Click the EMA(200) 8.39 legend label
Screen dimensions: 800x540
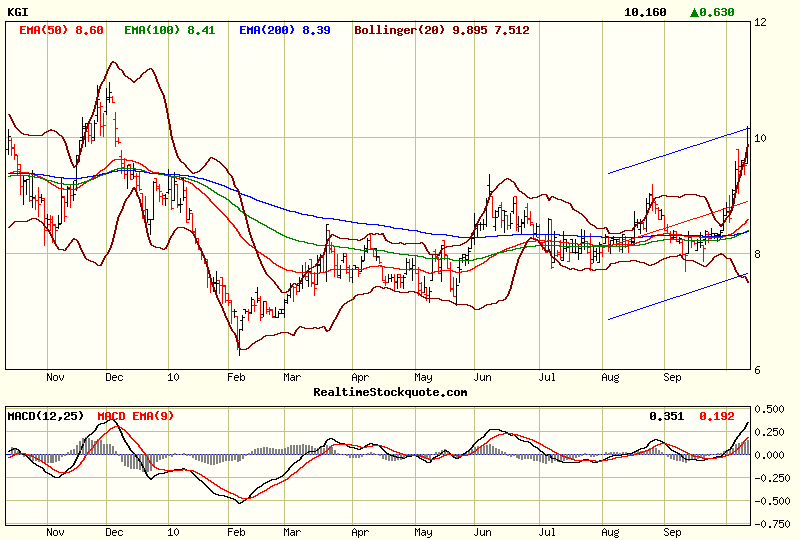point(285,30)
